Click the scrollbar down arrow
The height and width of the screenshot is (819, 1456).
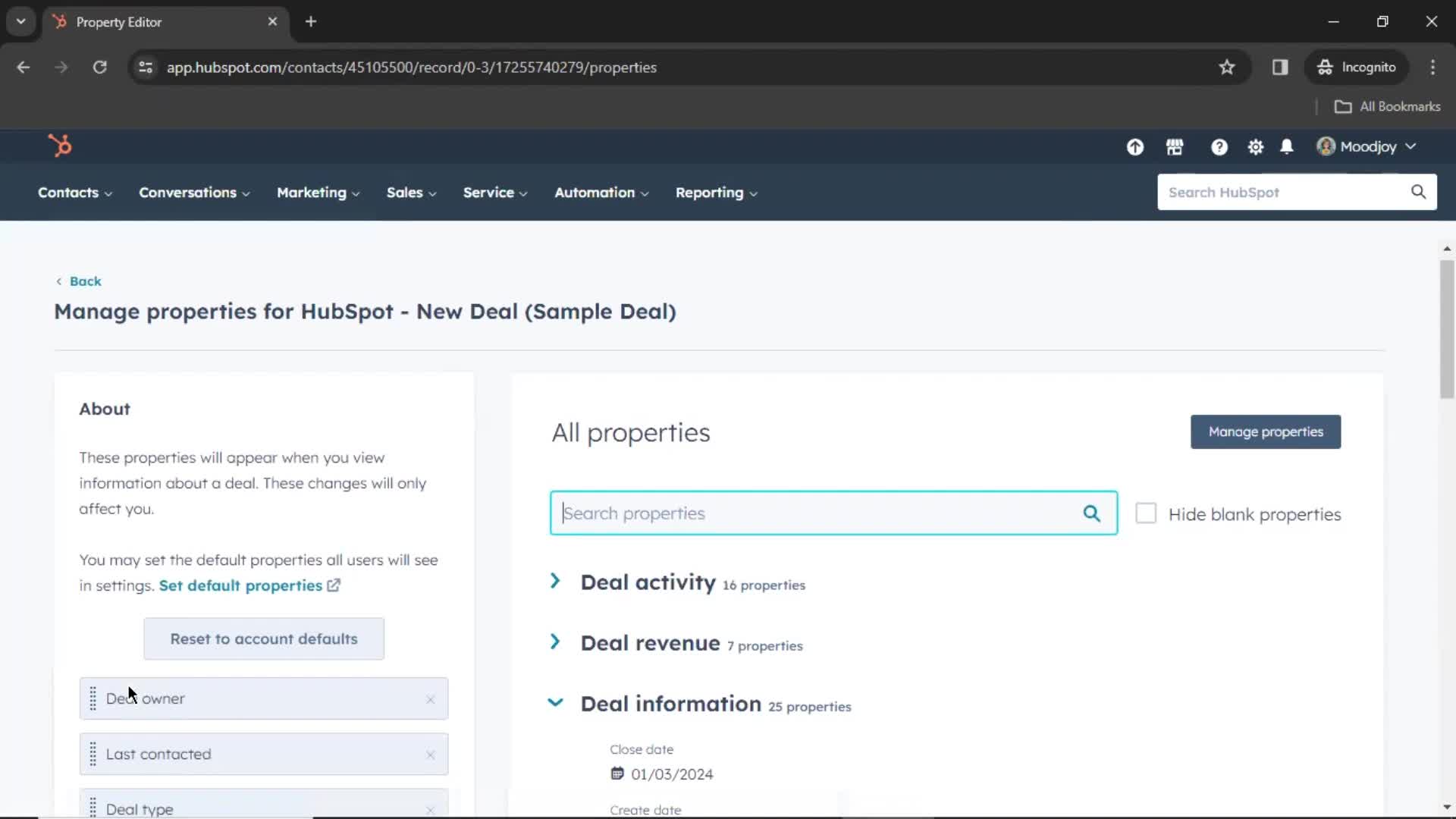1447,808
